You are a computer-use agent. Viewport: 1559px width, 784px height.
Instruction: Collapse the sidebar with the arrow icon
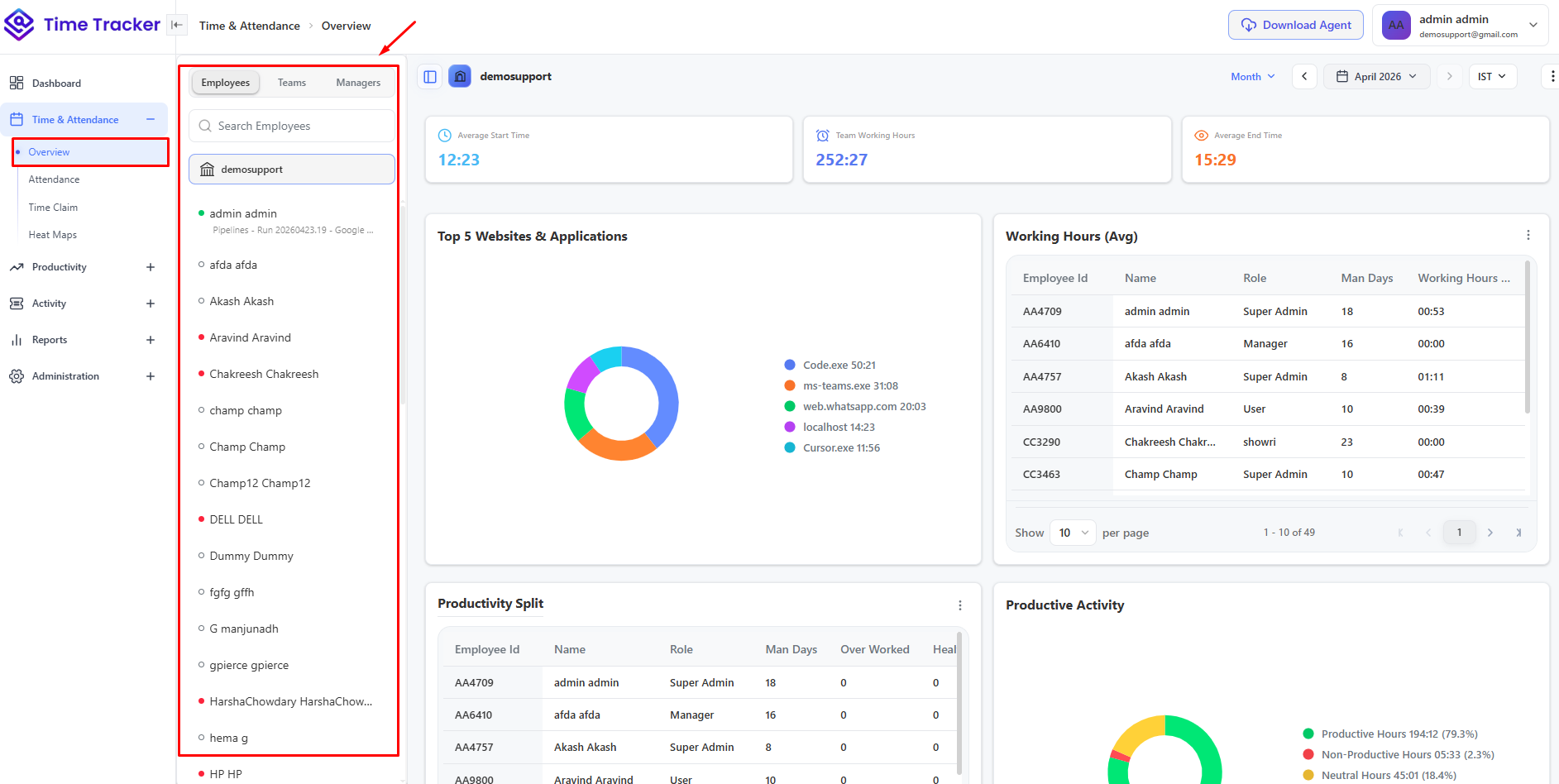click(176, 25)
